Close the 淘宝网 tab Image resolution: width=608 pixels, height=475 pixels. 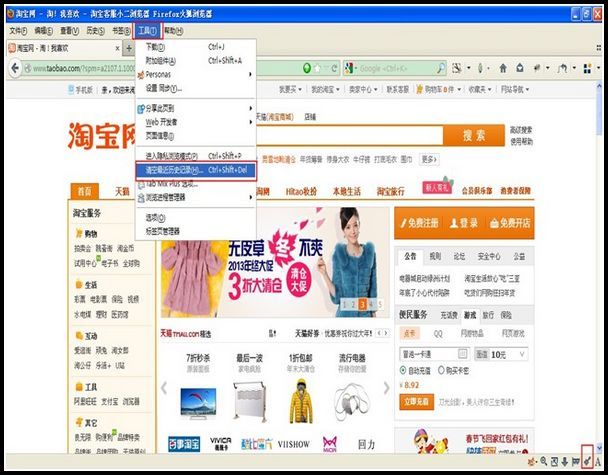tap(117, 48)
